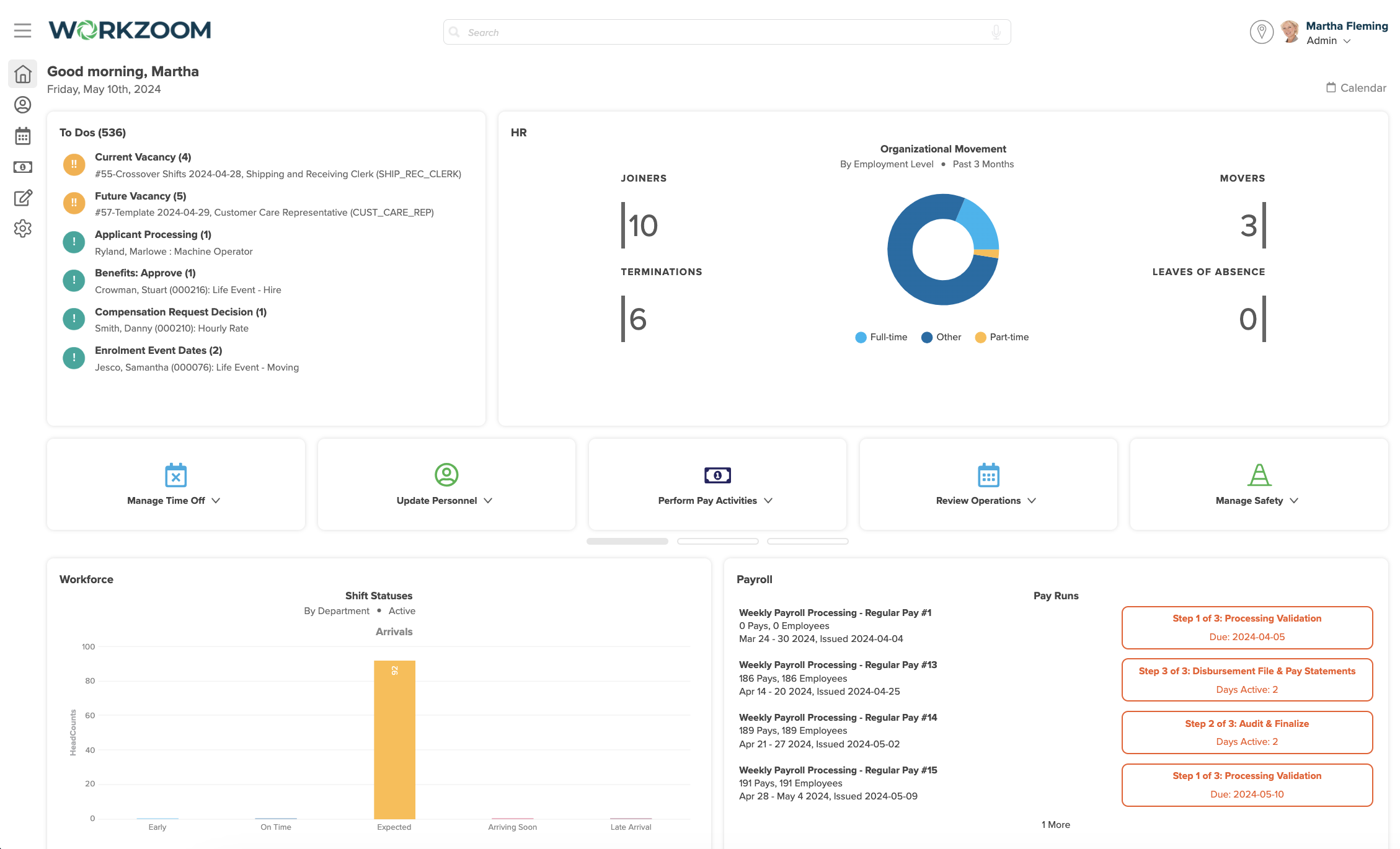Open the Payroll dollar-sign icon

[23, 167]
